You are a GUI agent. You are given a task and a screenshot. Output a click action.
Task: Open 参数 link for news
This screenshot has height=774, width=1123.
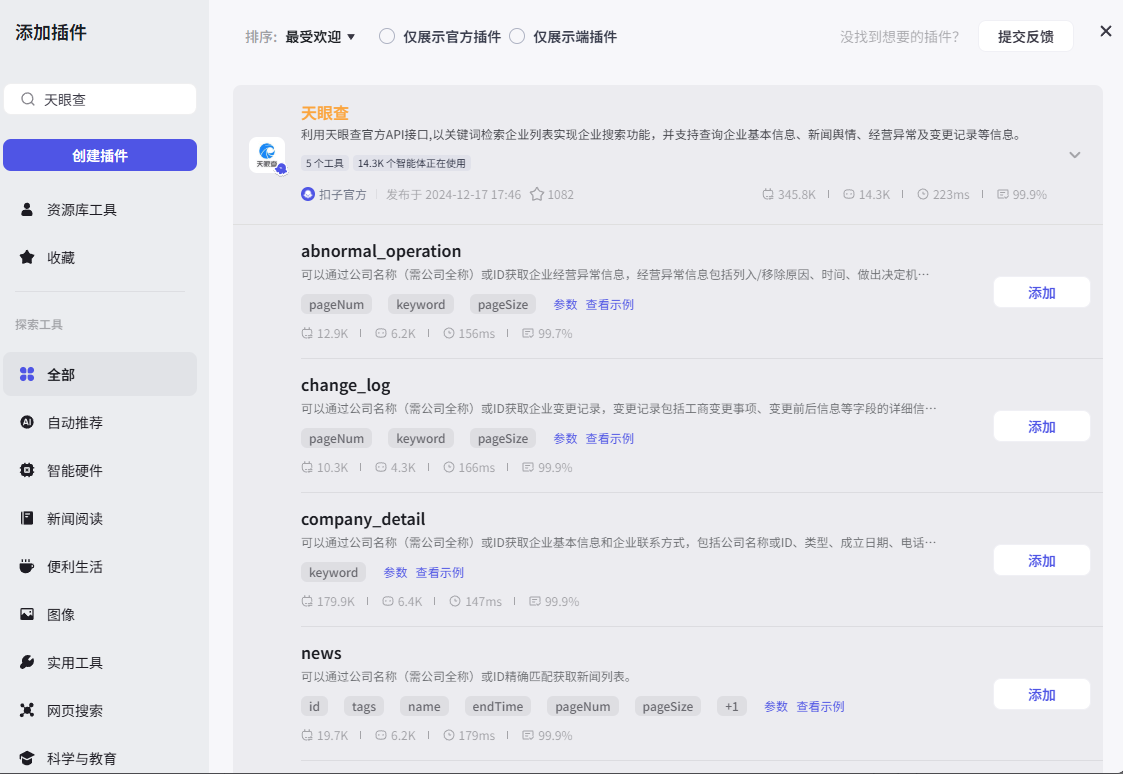click(x=776, y=706)
